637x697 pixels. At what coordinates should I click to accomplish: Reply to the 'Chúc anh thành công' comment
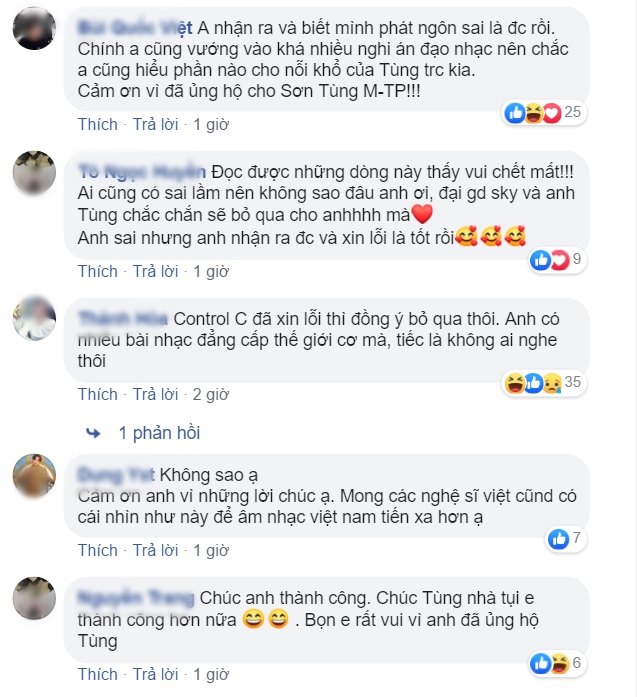[x=156, y=675]
